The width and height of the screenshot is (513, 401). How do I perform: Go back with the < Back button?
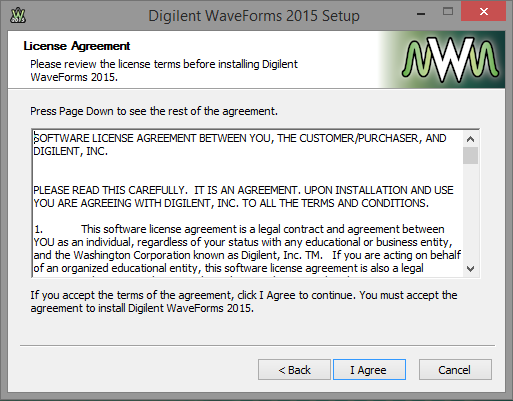pos(294,370)
